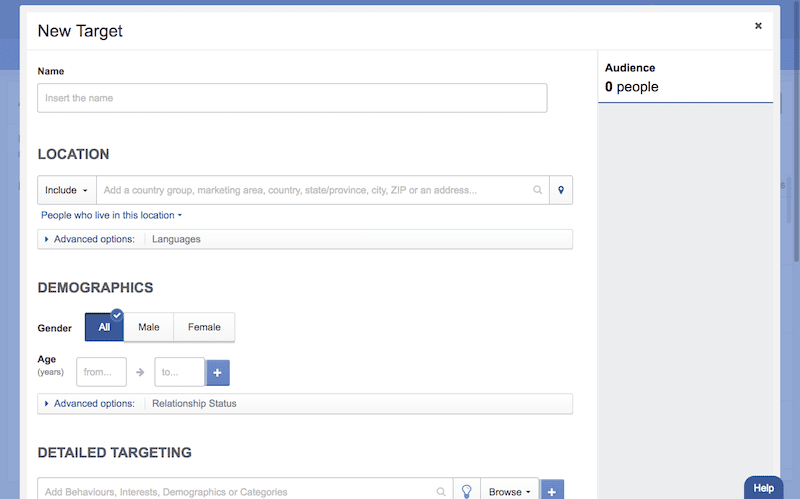Select the All gender option

tap(104, 327)
